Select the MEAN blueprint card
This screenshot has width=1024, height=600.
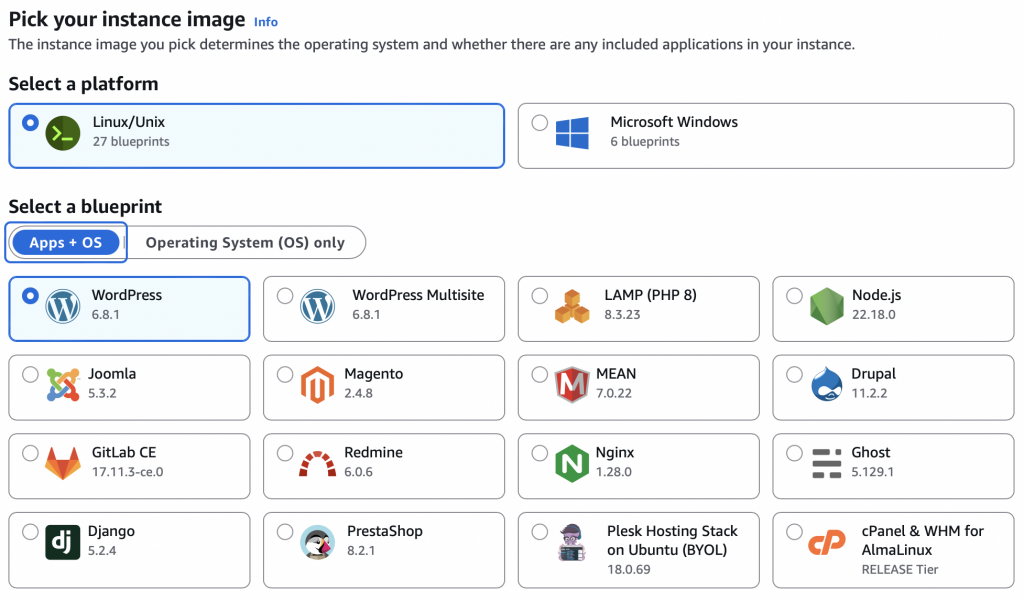pos(640,383)
